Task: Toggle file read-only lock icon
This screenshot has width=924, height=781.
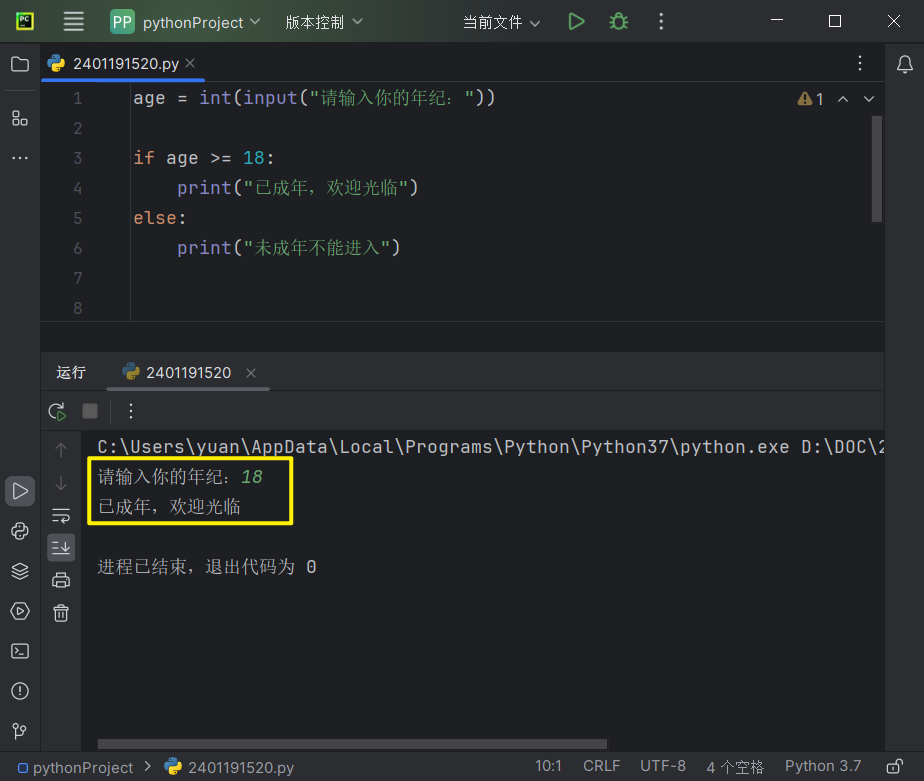Action: (x=895, y=766)
